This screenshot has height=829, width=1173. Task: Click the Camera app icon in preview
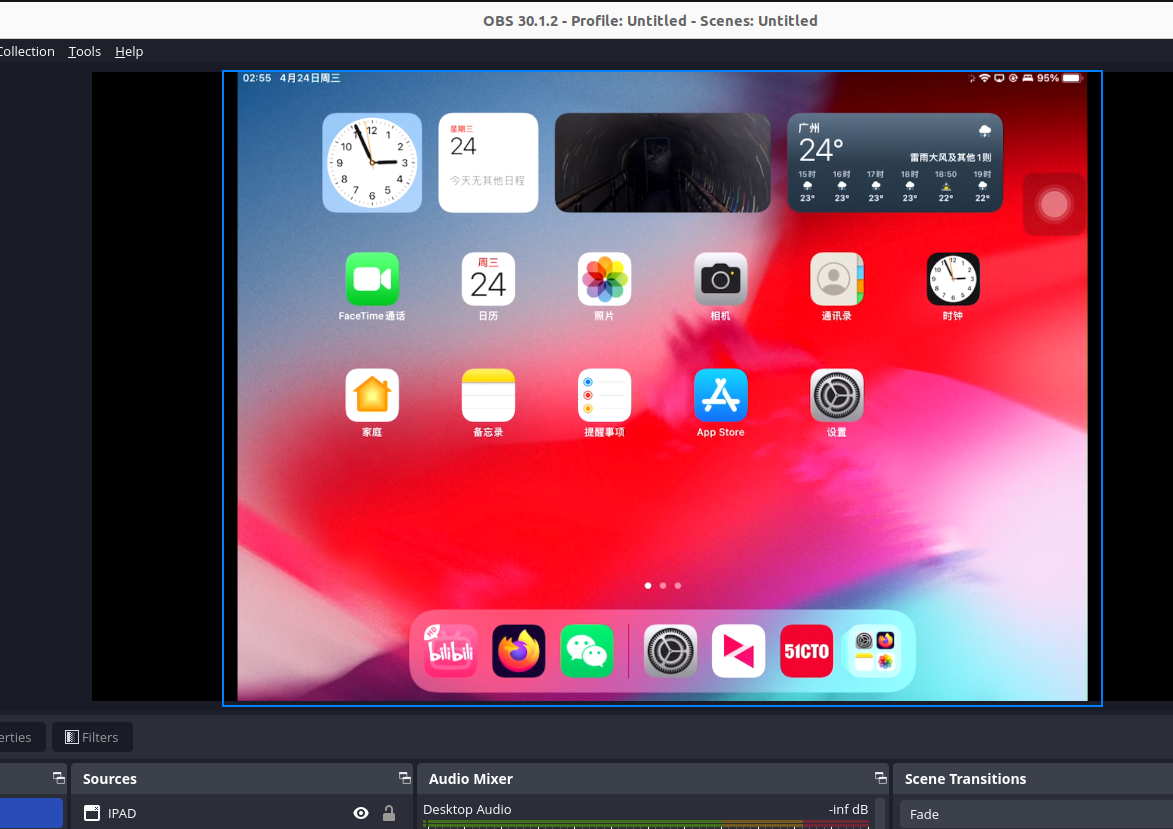click(x=720, y=279)
